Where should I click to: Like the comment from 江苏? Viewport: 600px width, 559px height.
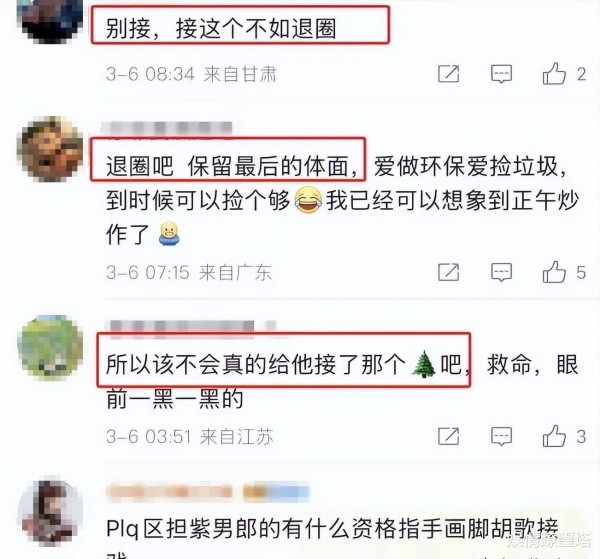[554, 436]
